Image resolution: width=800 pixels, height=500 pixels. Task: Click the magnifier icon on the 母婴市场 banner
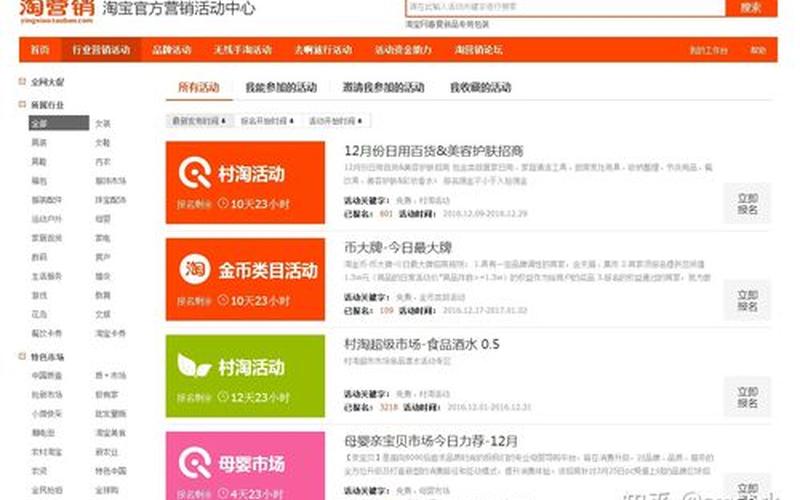click(194, 462)
